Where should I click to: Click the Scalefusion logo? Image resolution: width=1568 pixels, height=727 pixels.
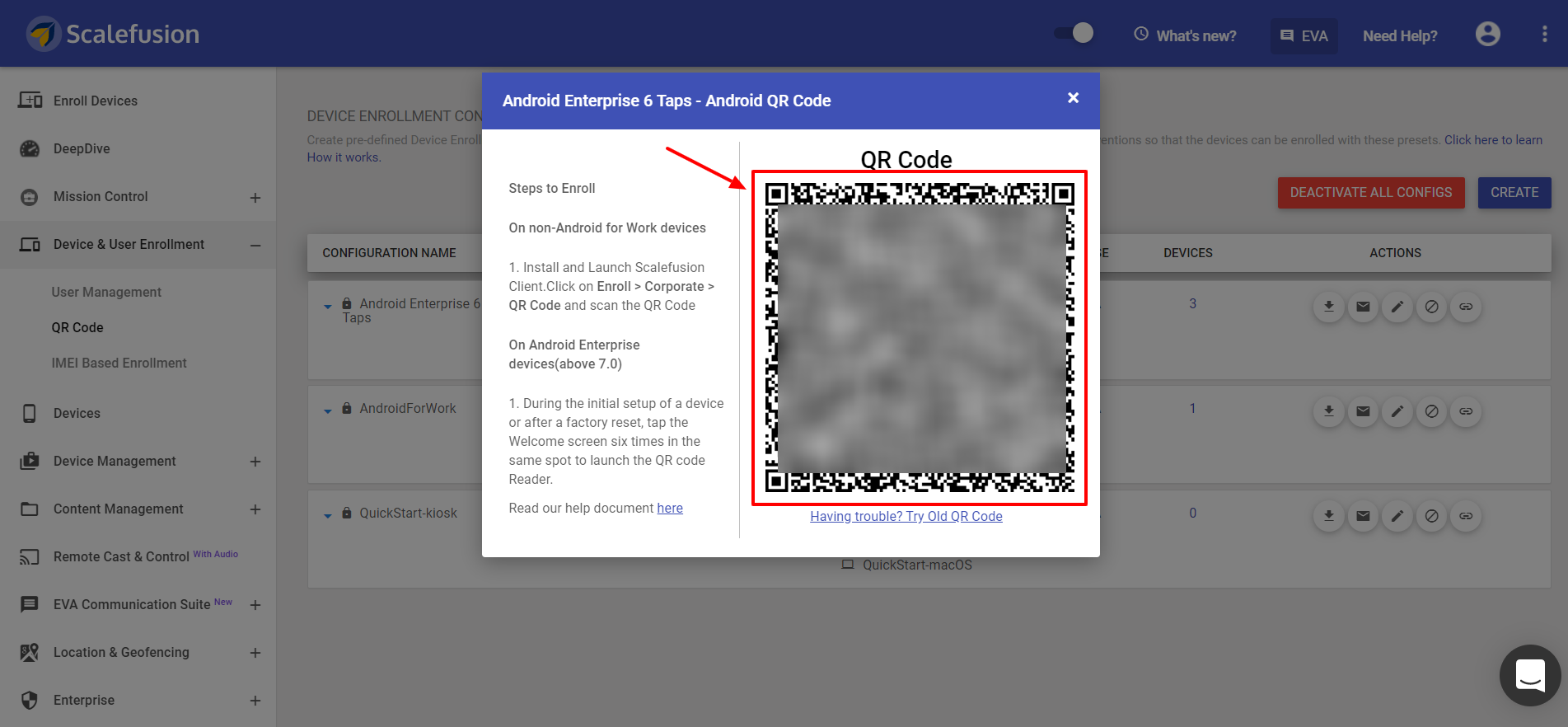113,34
